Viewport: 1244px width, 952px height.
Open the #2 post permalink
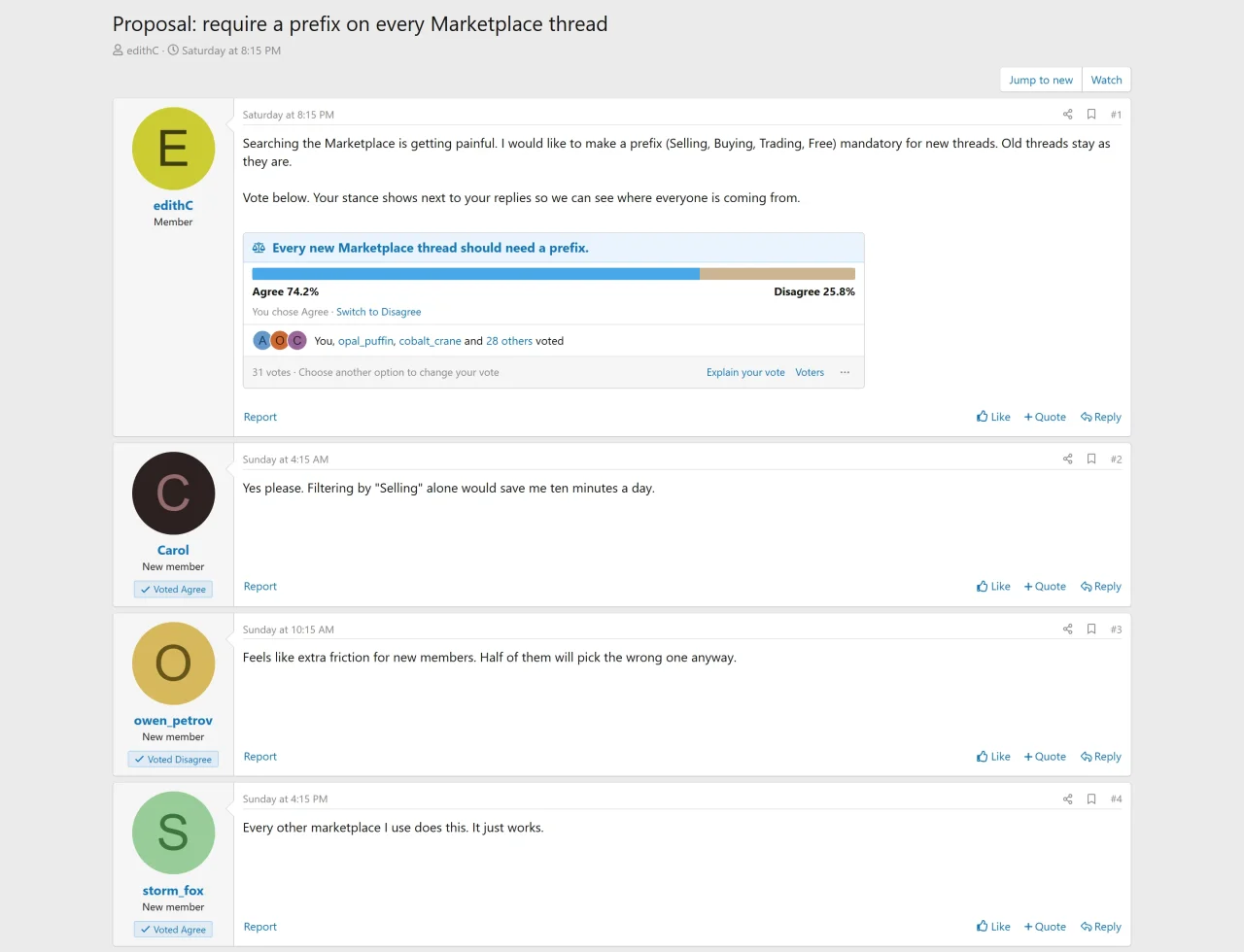click(1116, 459)
